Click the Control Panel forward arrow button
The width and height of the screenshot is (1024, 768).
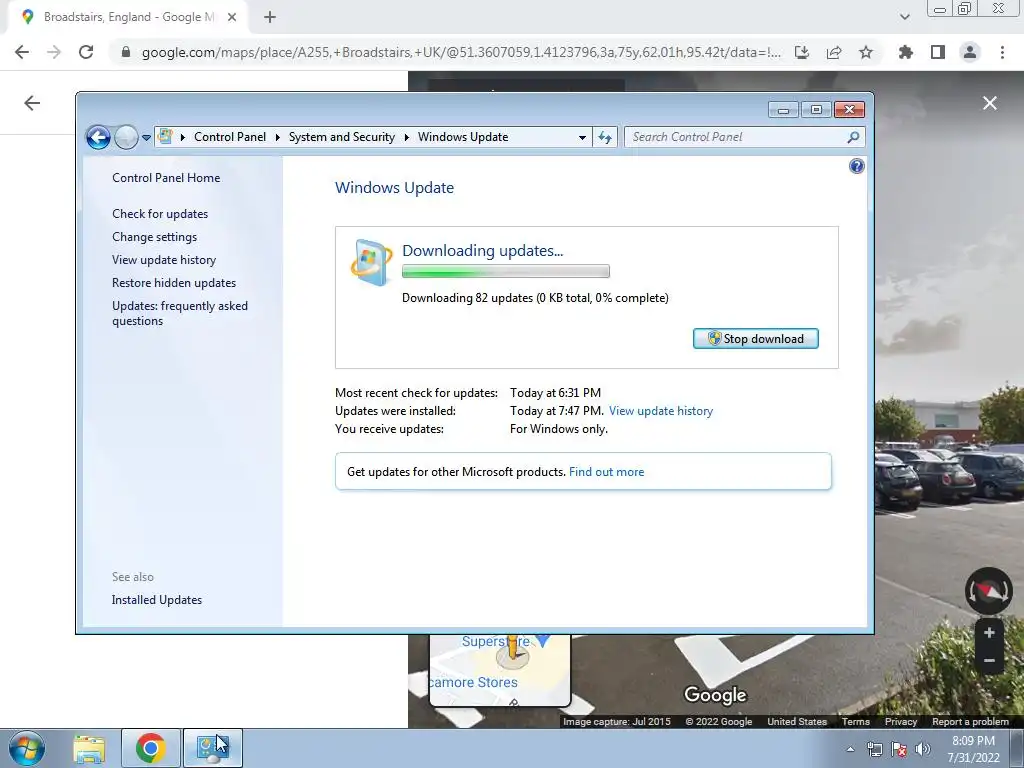pos(126,137)
